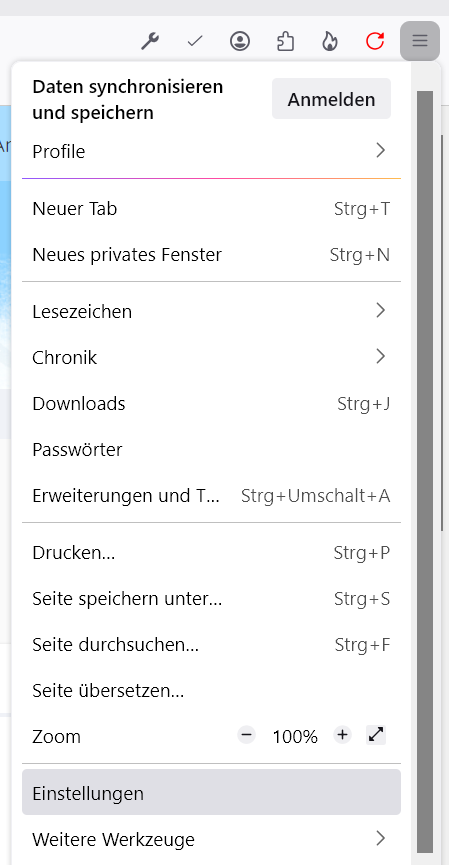Click the Anmelden button
Image resolution: width=449 pixels, height=865 pixels.
click(332, 99)
